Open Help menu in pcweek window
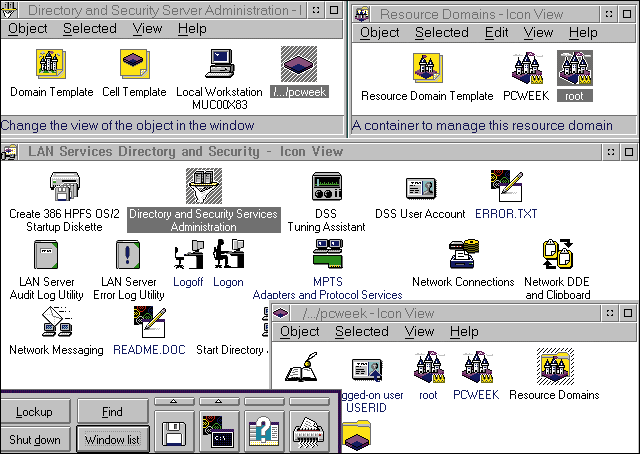This screenshot has height=454, width=640. [x=464, y=332]
